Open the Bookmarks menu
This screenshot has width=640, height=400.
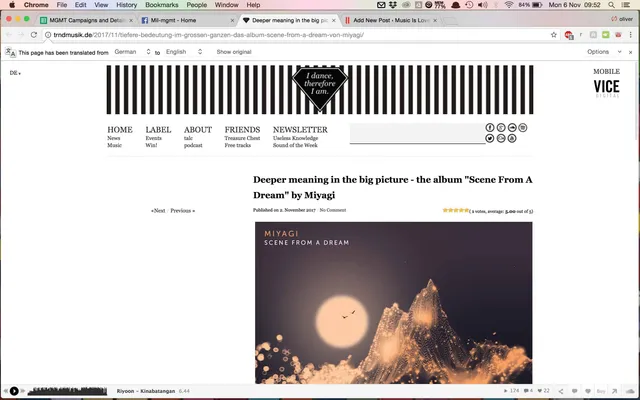pyautogui.click(x=162, y=5)
